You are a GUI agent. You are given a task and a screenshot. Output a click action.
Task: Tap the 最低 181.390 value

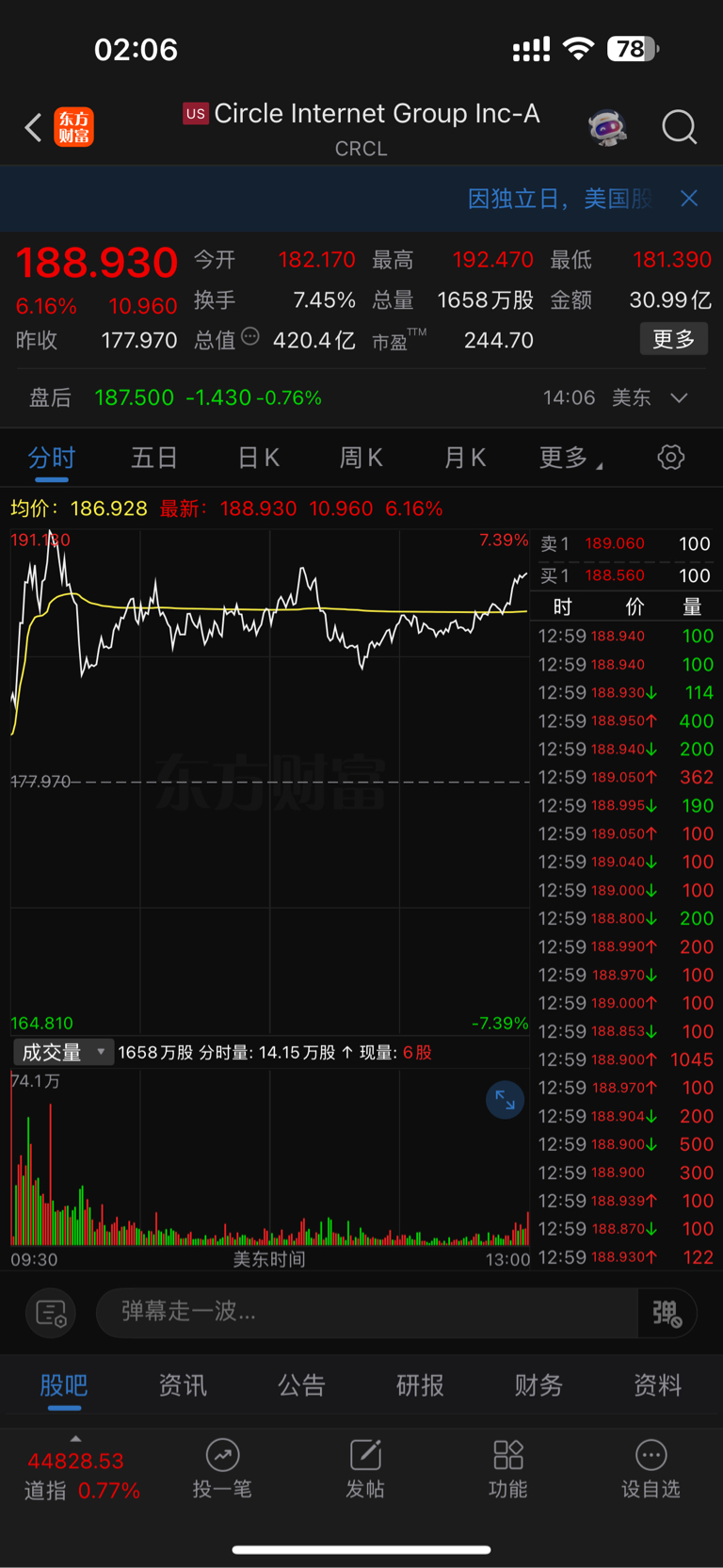pyautogui.click(x=671, y=260)
